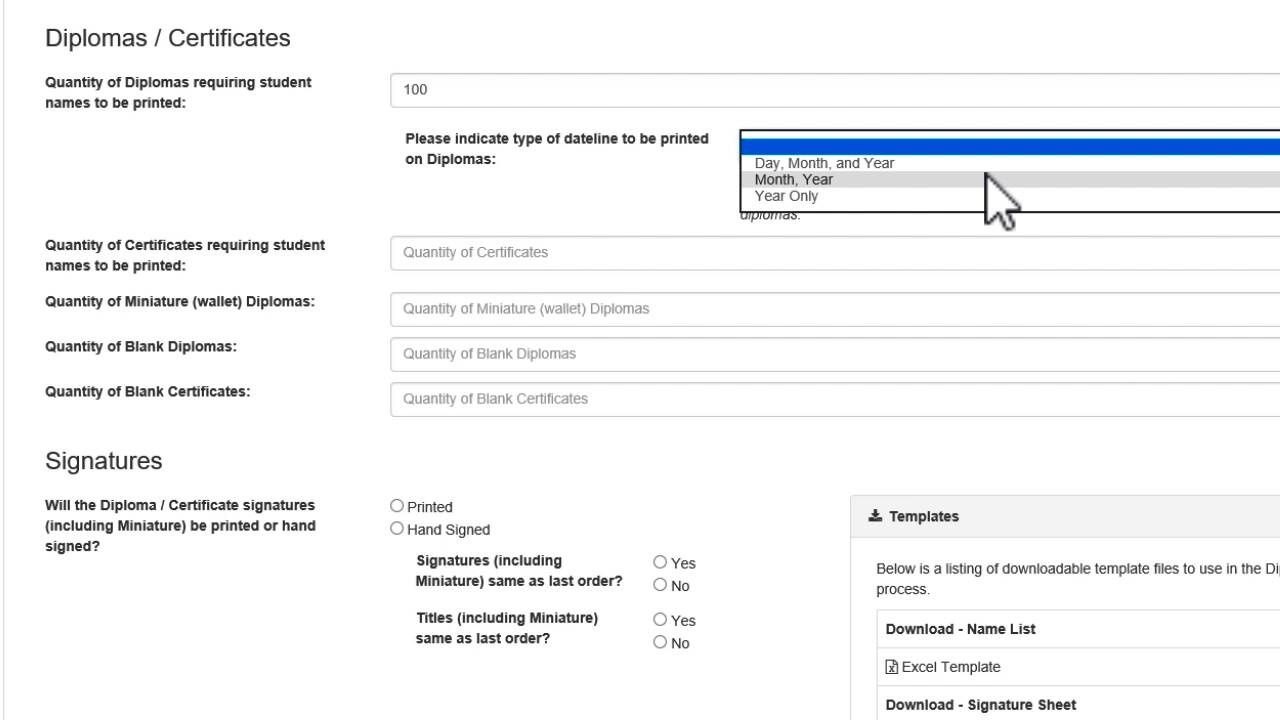Open the Excel Template link
The image size is (1280, 720).
click(950, 667)
